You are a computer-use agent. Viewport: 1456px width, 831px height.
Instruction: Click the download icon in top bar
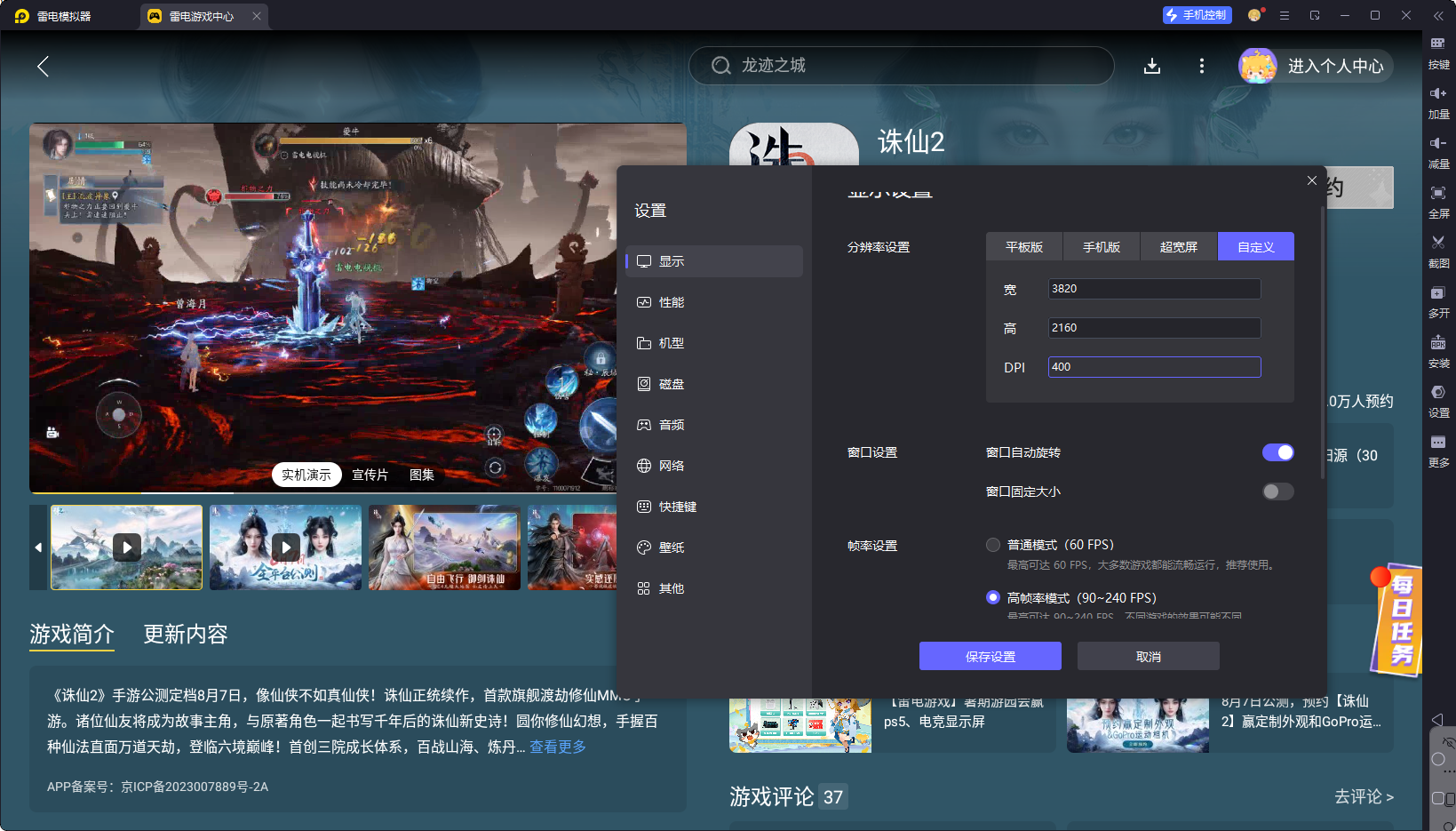tap(1152, 66)
